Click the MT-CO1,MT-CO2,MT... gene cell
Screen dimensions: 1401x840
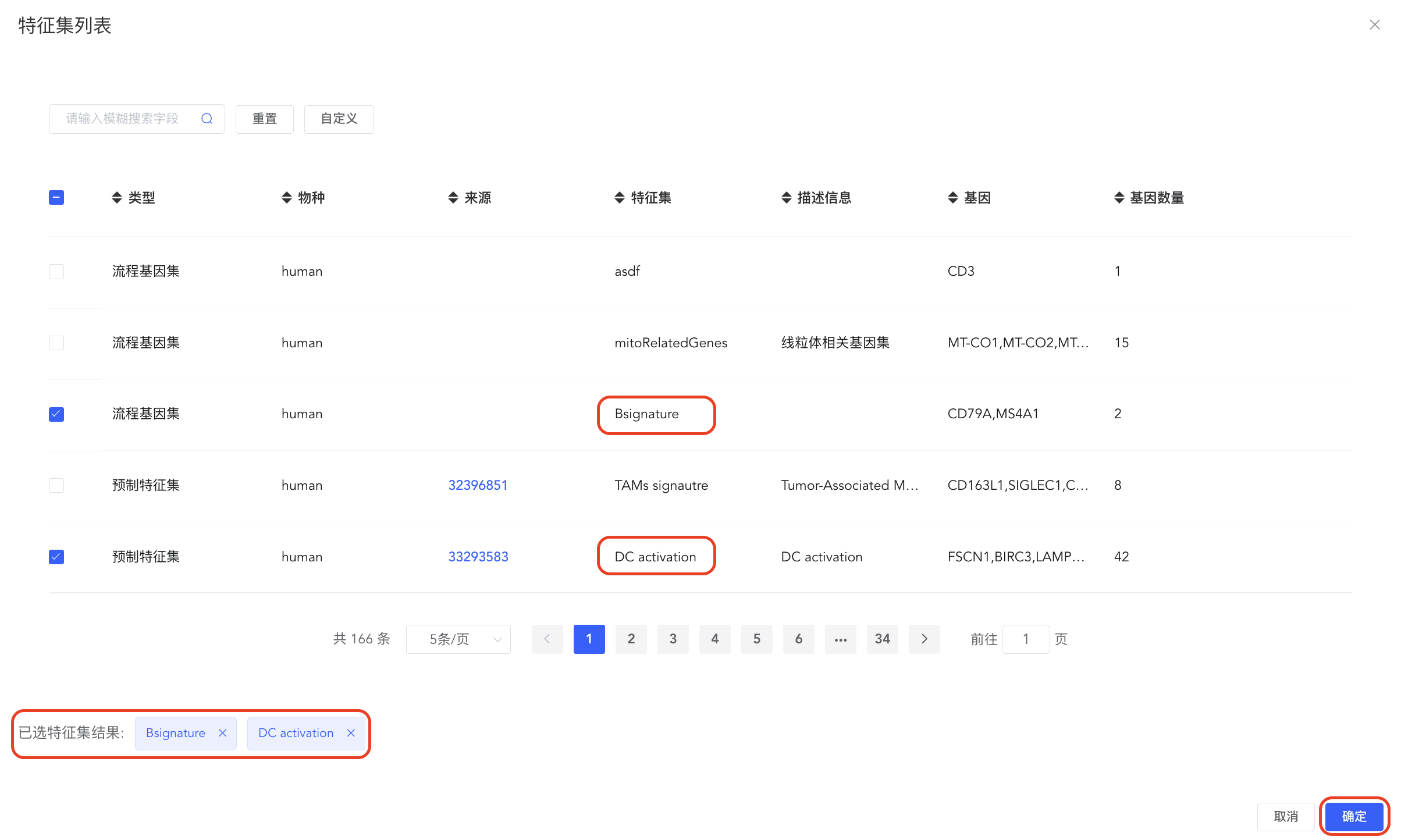[x=1018, y=343]
